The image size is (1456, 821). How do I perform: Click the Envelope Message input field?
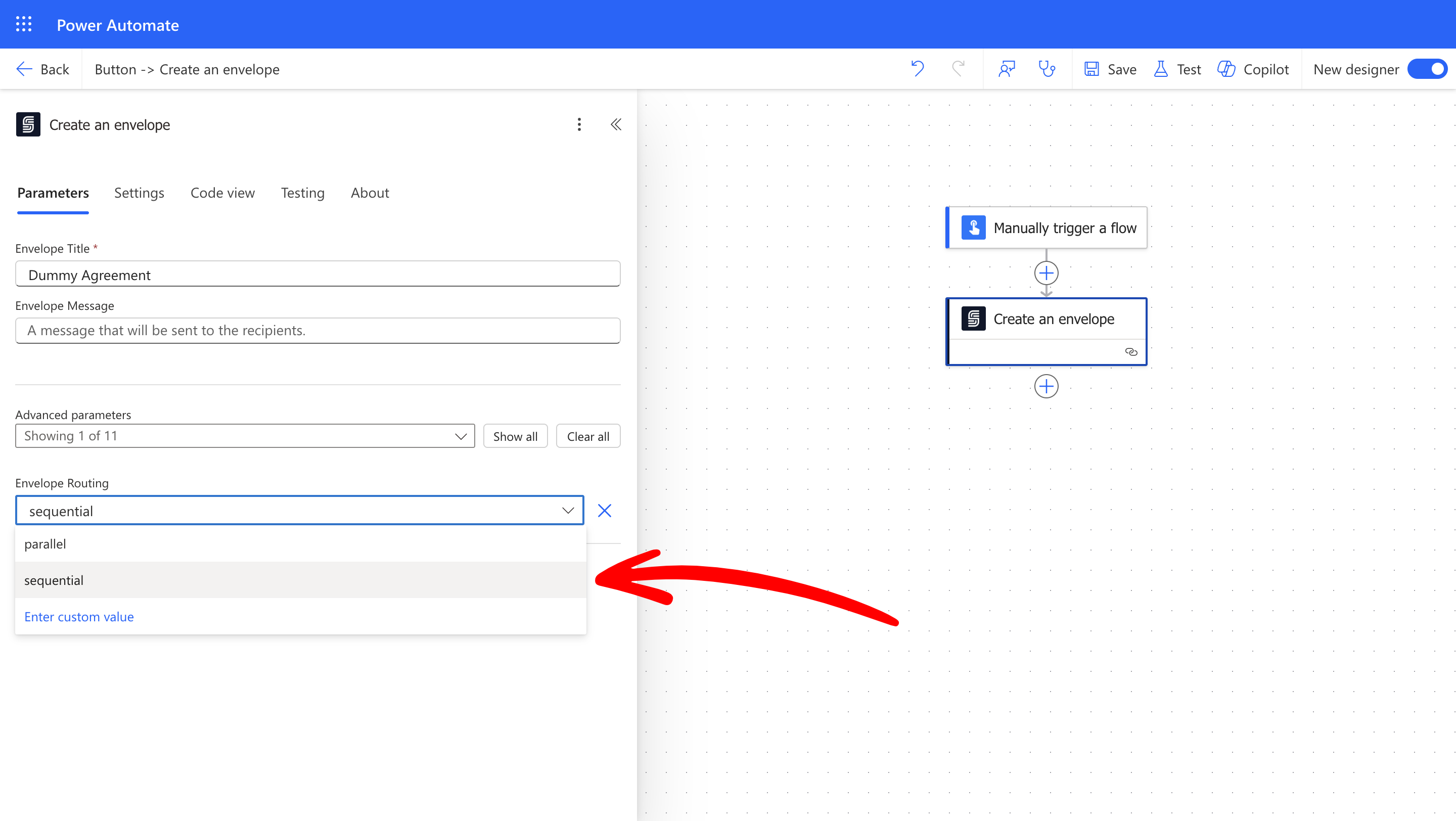pyautogui.click(x=317, y=331)
